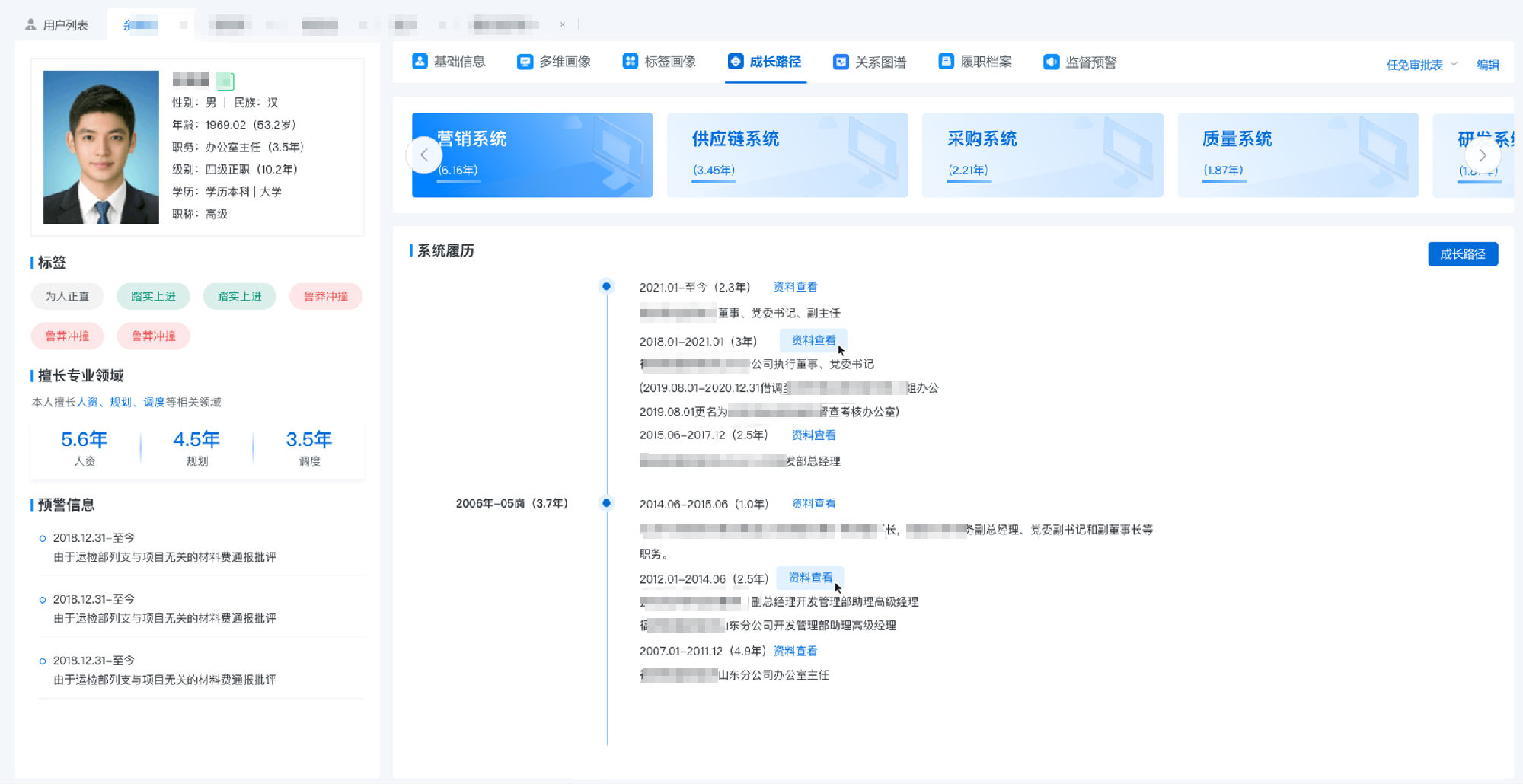The height and width of the screenshot is (784, 1523).
Task: Click the 监督预警 warning icon
Action: (1052, 61)
